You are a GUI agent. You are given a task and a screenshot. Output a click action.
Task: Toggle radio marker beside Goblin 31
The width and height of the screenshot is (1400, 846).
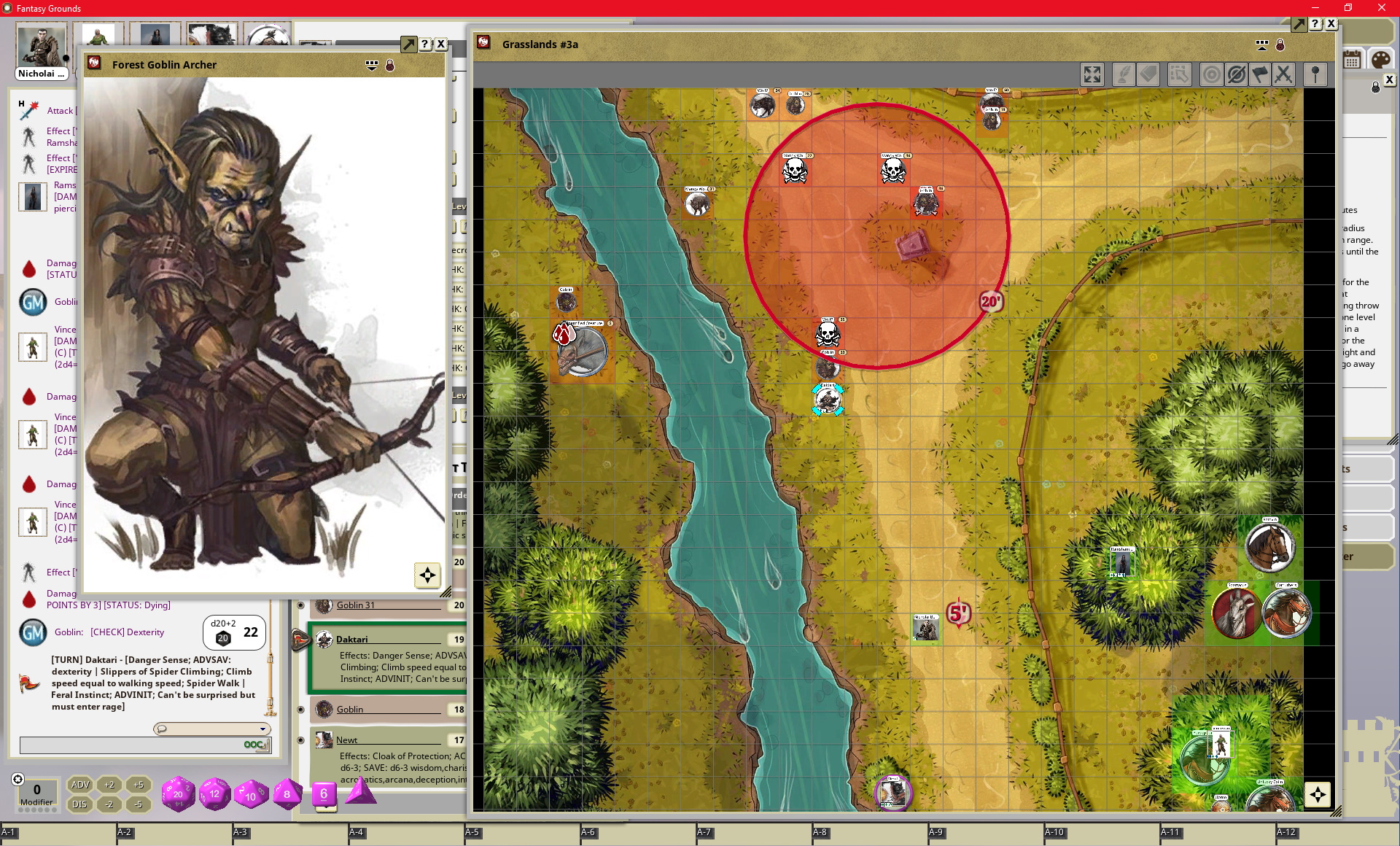coord(300,605)
